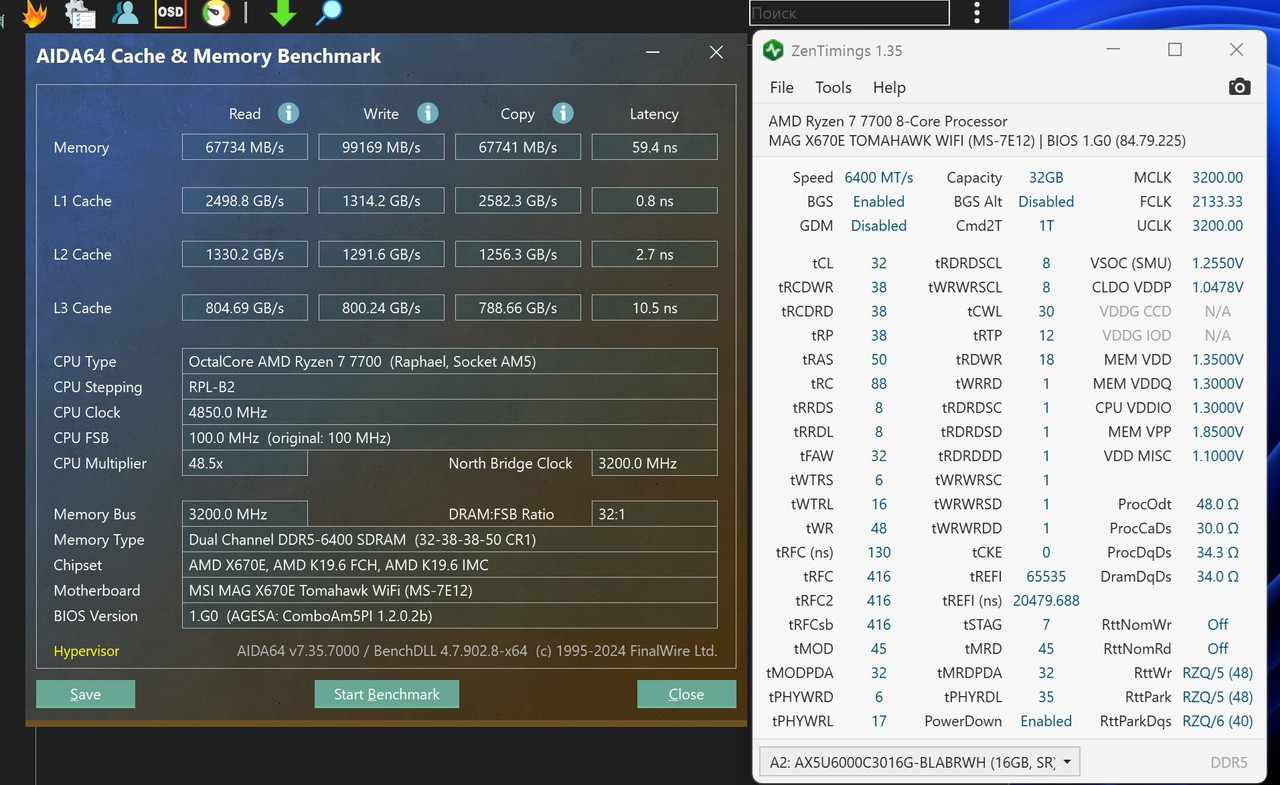This screenshot has width=1280, height=785.
Task: Open the OSD panel toolbar icon
Action: coord(170,13)
